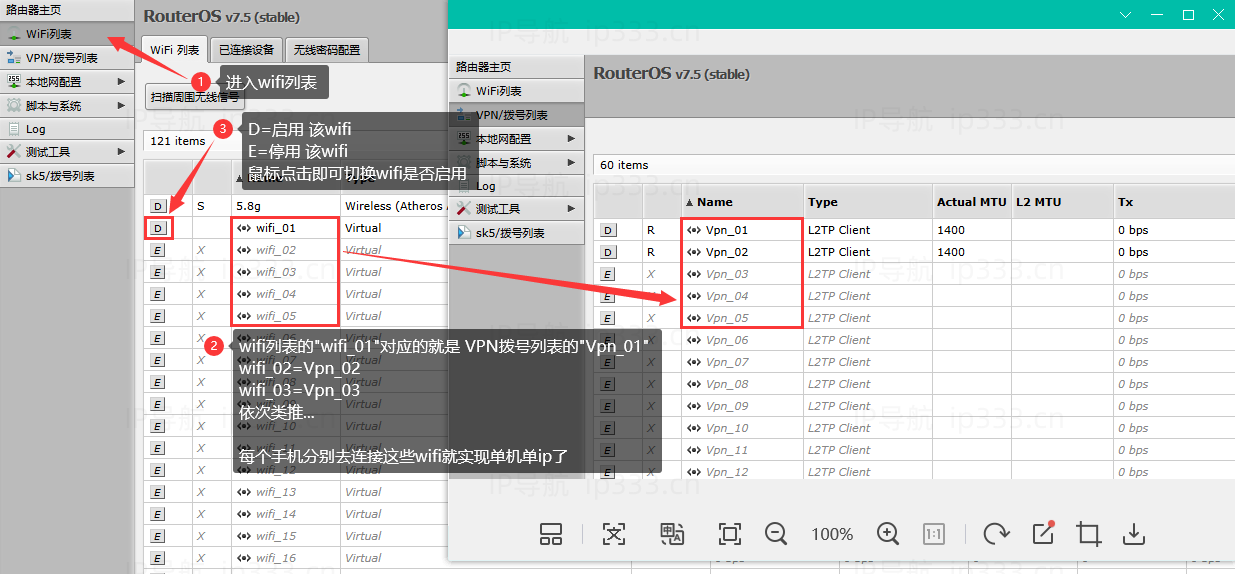Click the "60 items" count text

point(624,165)
